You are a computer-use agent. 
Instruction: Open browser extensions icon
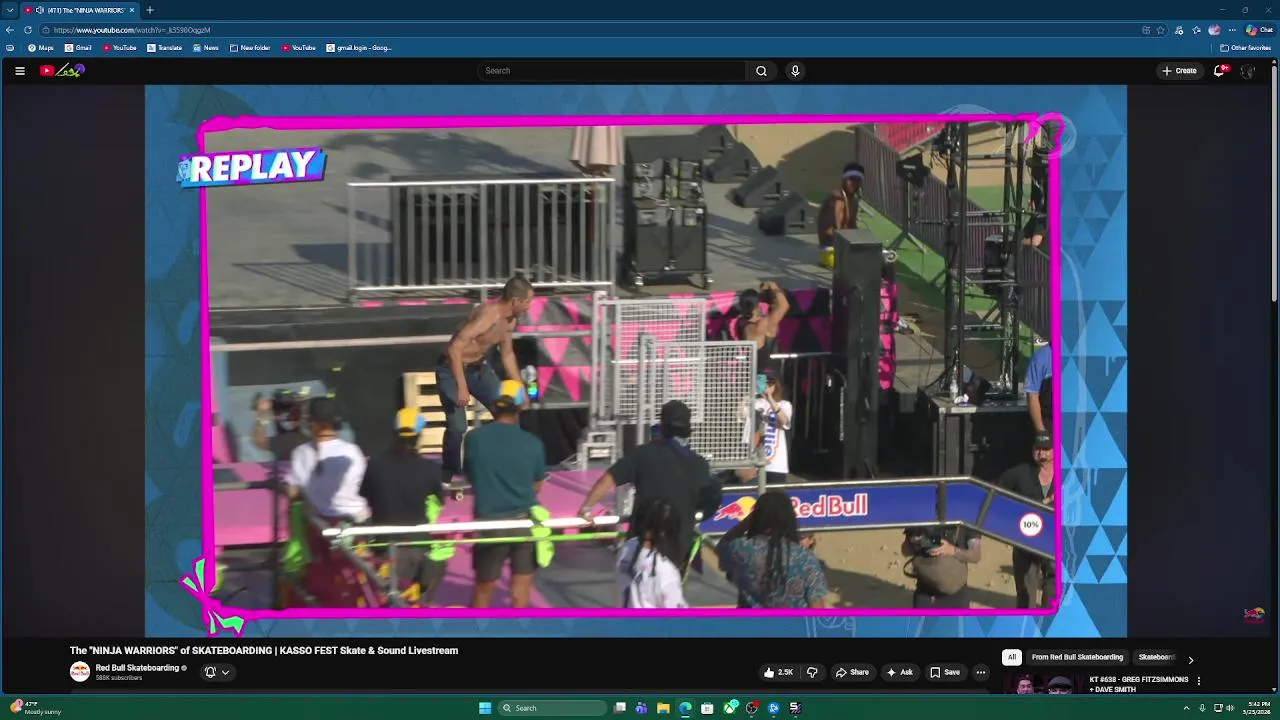pyautogui.click(x=1180, y=30)
